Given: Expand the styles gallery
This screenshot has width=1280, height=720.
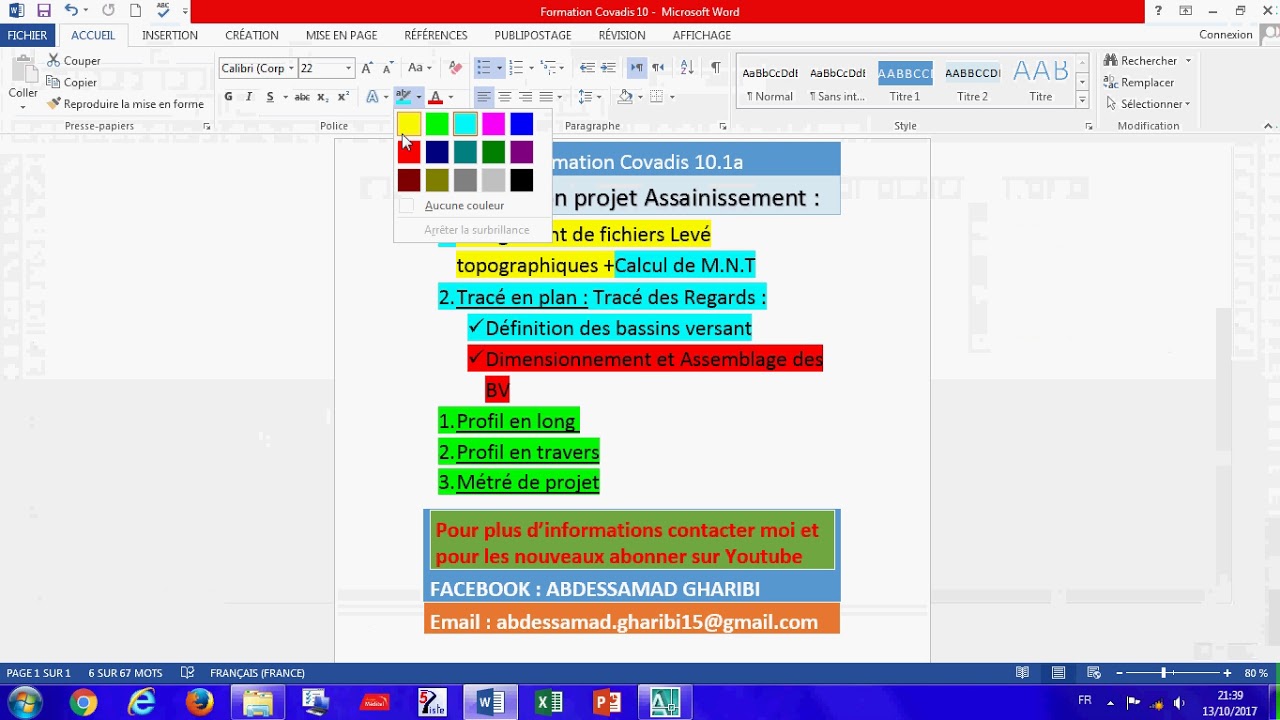Looking at the screenshot, I should pos(1082,101).
